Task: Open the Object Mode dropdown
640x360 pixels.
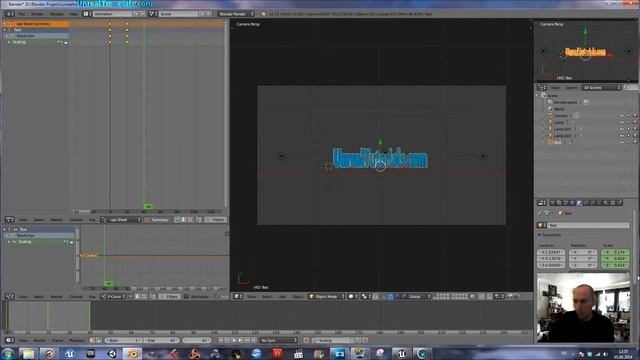Action: (x=327, y=297)
